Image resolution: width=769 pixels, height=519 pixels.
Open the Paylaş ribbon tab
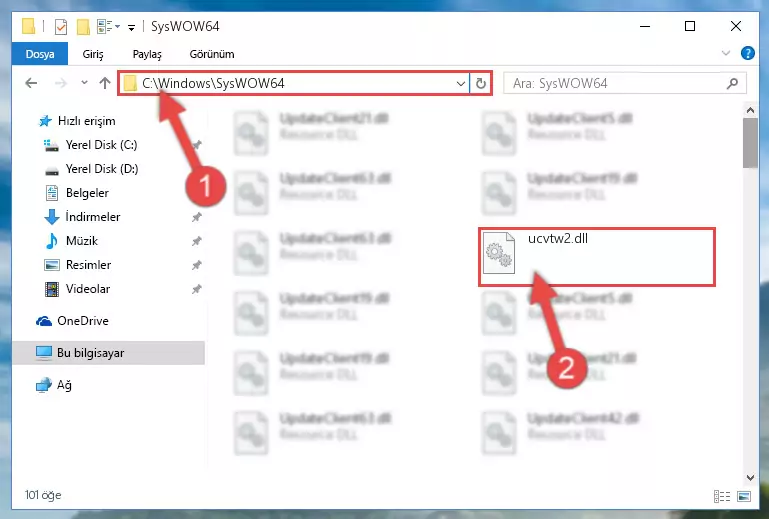point(147,54)
